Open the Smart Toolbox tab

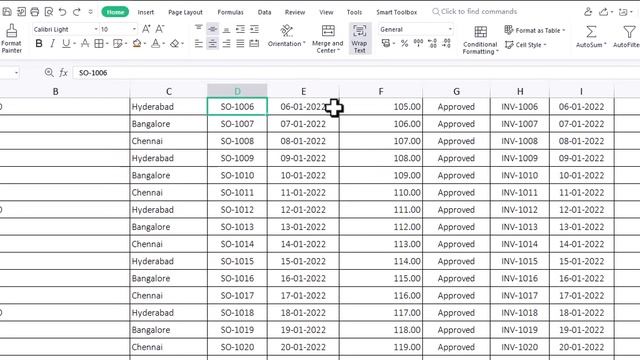click(x=397, y=12)
